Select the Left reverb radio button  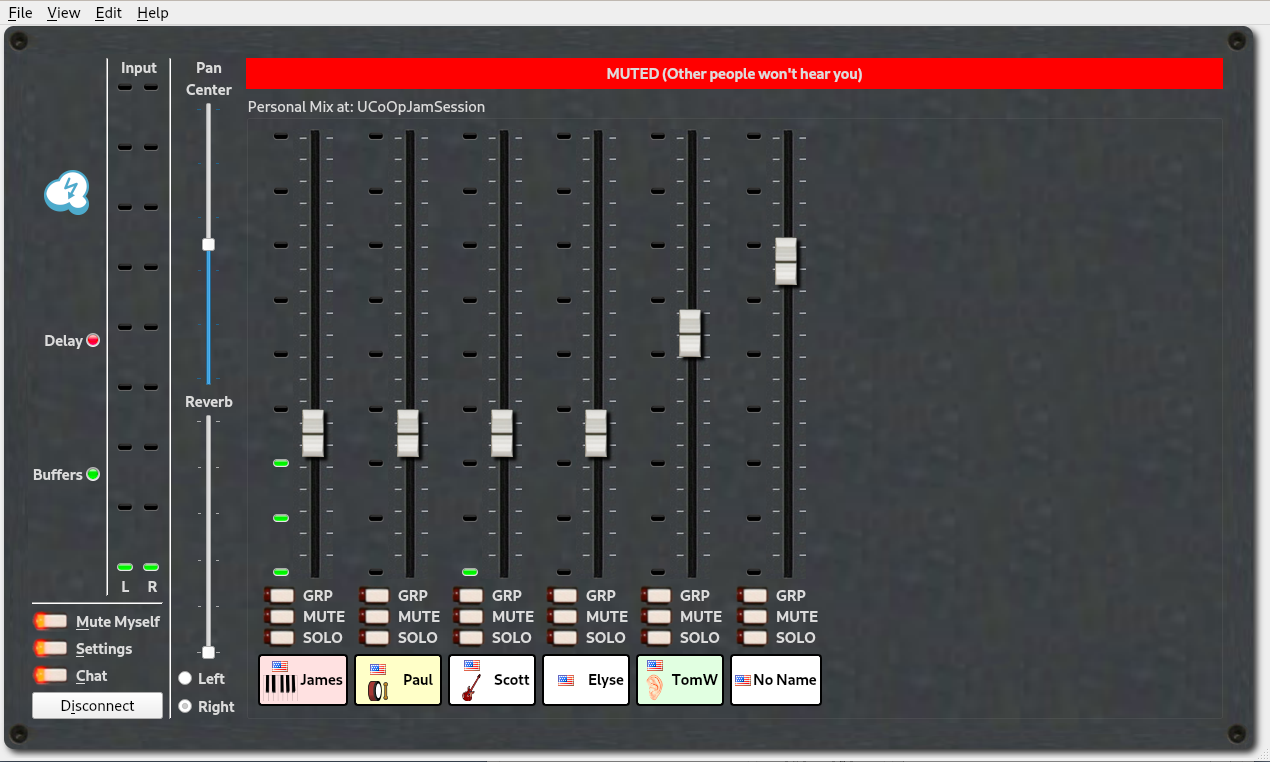click(185, 678)
